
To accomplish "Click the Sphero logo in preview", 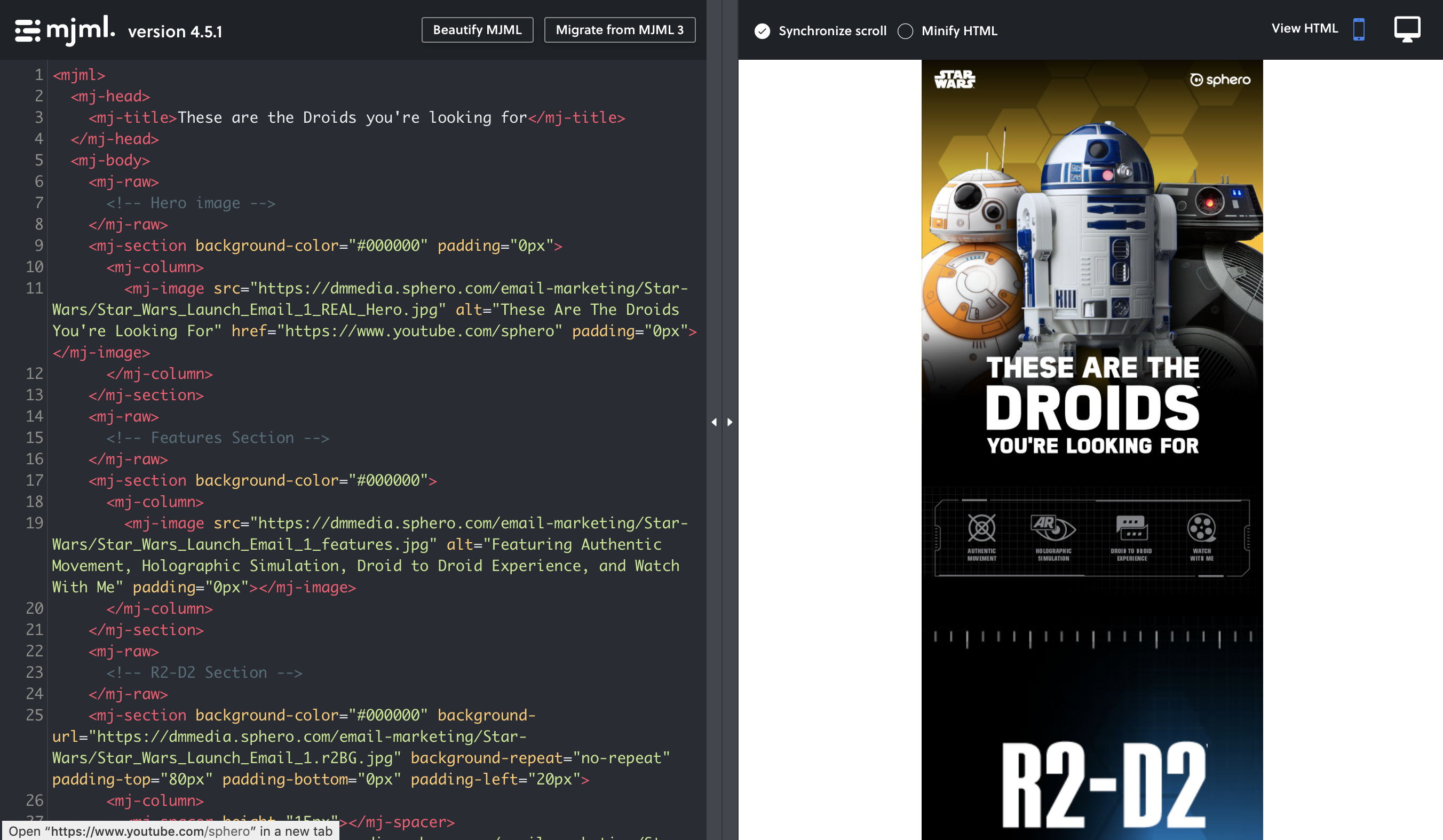I will click(x=1220, y=80).
